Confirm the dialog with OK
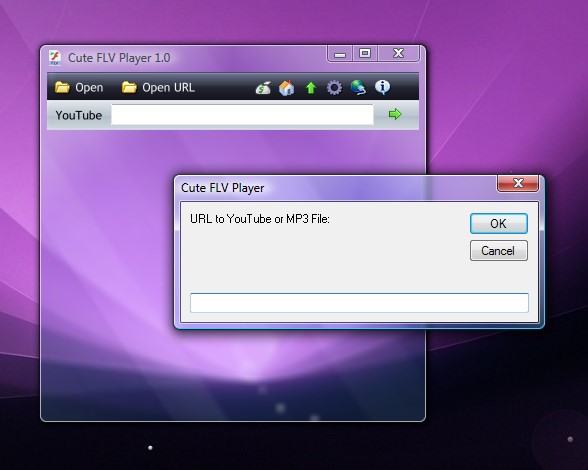Image resolution: width=588 pixels, height=470 pixels. click(499, 224)
